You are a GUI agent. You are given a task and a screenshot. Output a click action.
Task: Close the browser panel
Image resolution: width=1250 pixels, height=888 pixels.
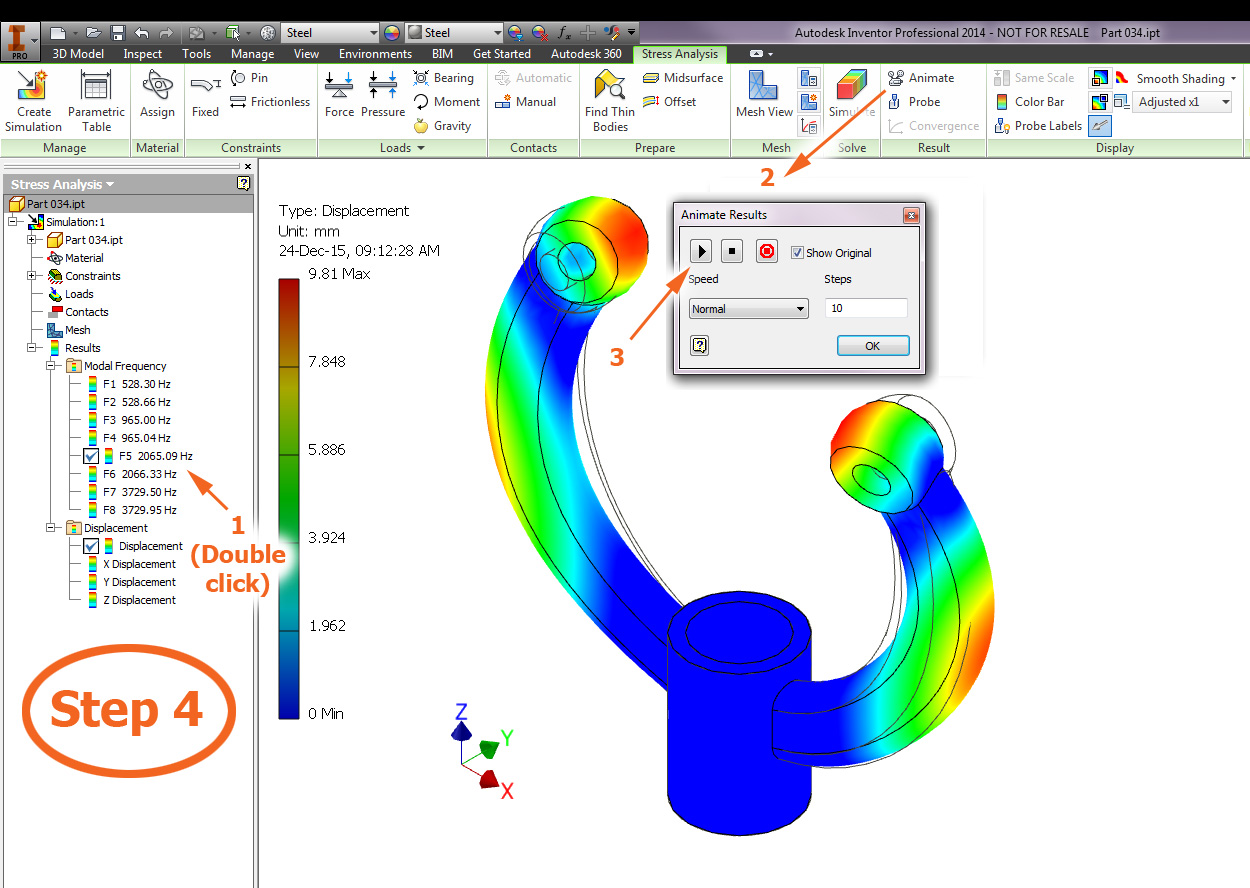[248, 166]
